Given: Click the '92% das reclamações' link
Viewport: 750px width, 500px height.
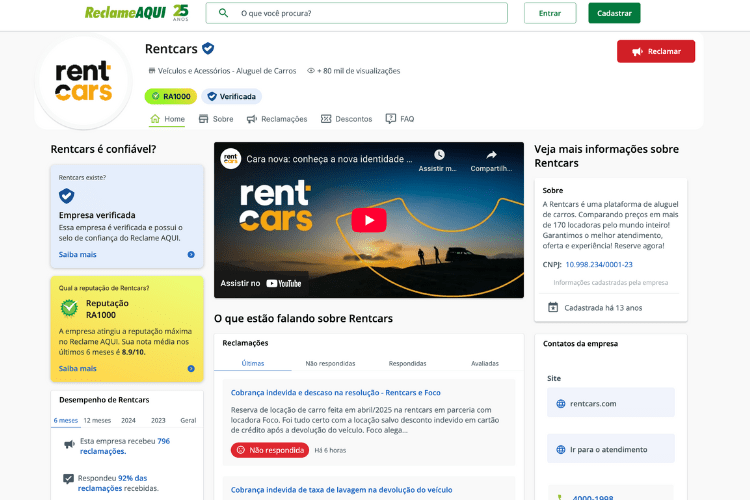Looking at the screenshot, I should click(x=112, y=483).
